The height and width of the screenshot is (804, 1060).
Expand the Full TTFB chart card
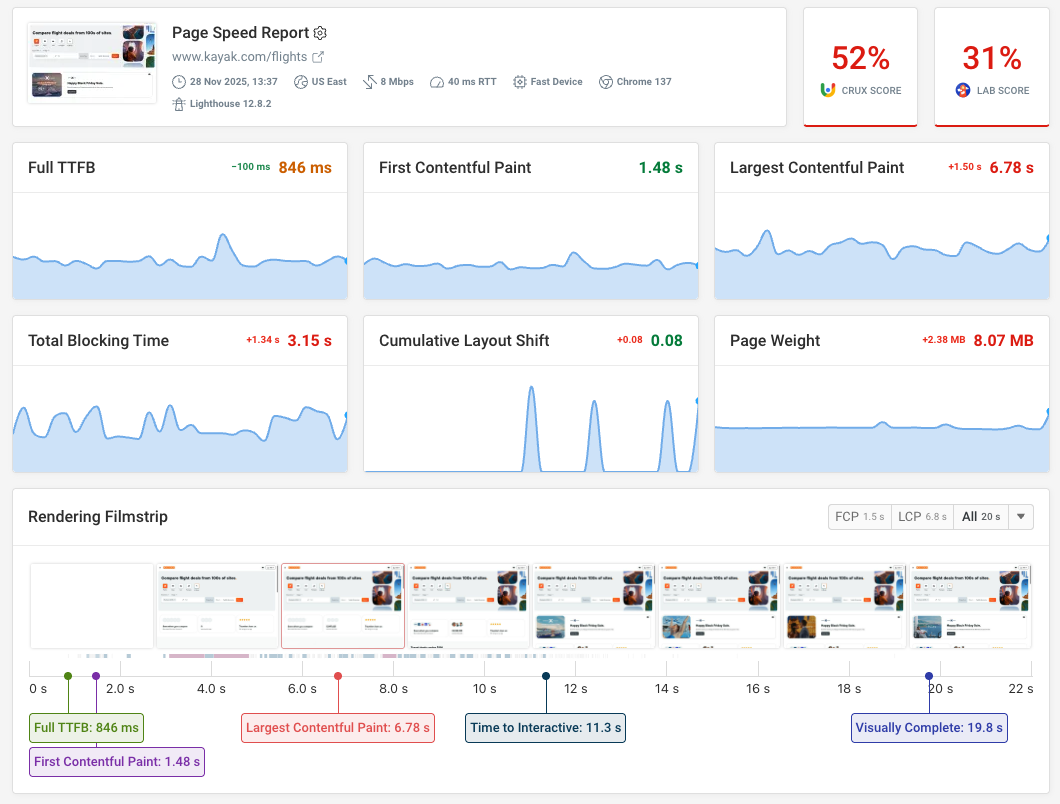[180, 221]
